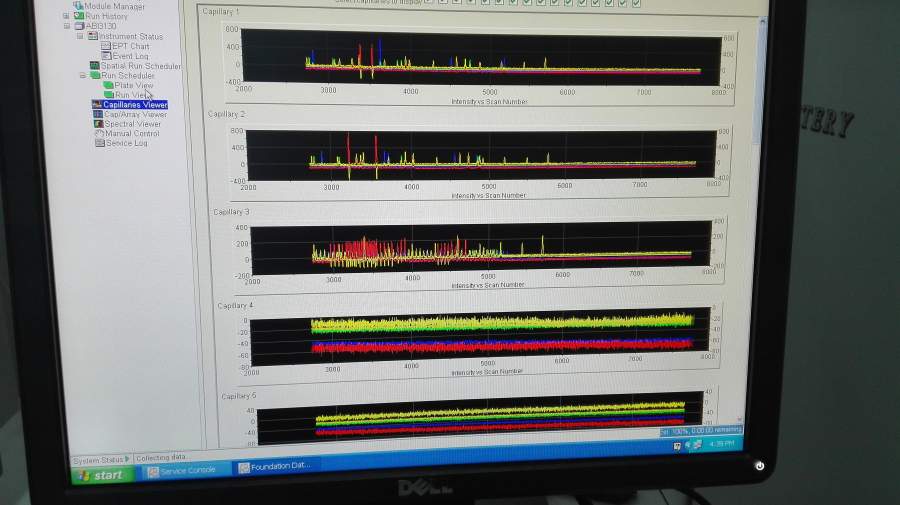Click the leftmost system tray icon
Viewport: 900px width, 505px height.
(677, 446)
